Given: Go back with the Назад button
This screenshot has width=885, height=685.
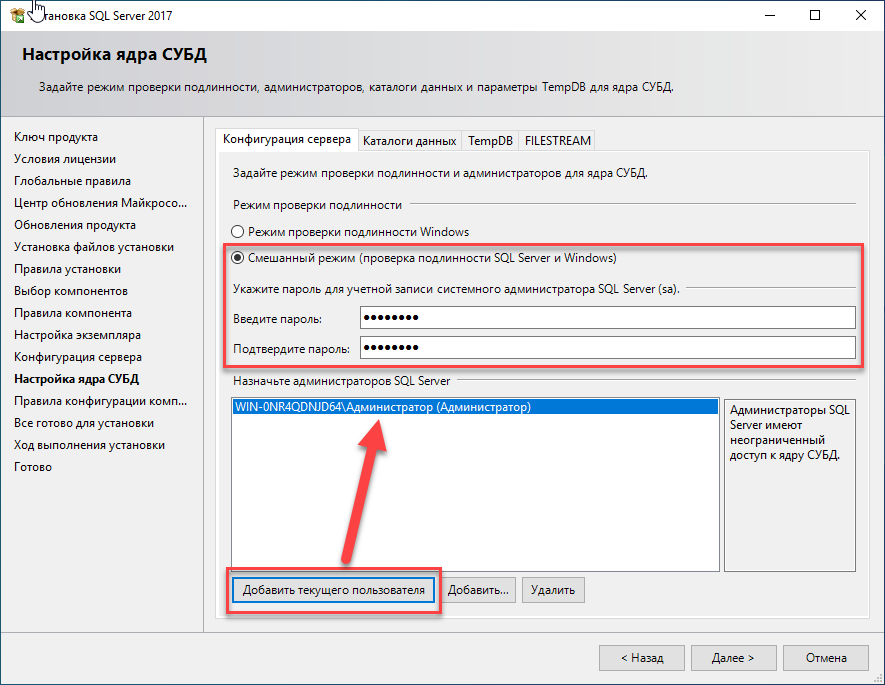Looking at the screenshot, I should click(x=641, y=659).
